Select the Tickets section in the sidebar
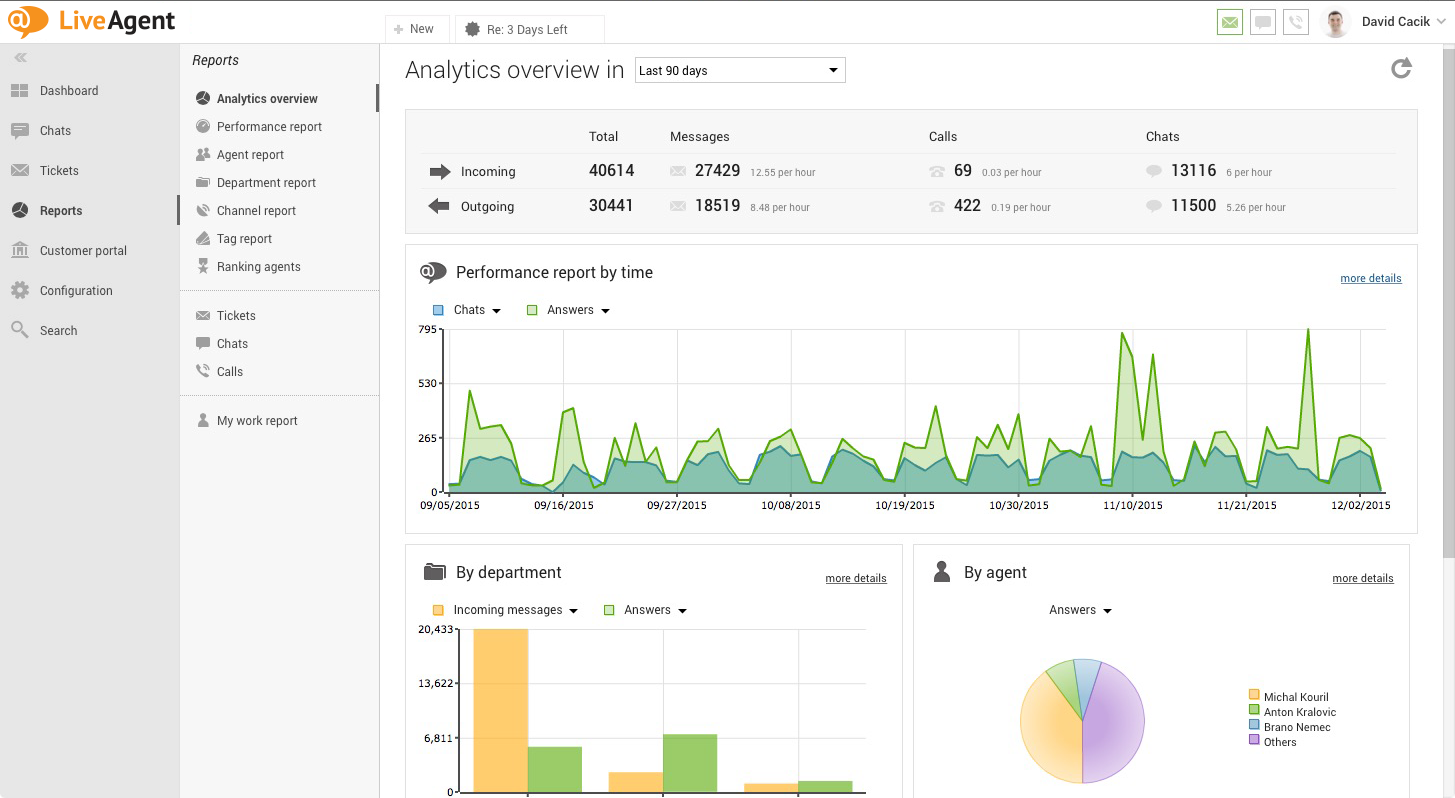The height and width of the screenshot is (798, 1455). [x=57, y=170]
